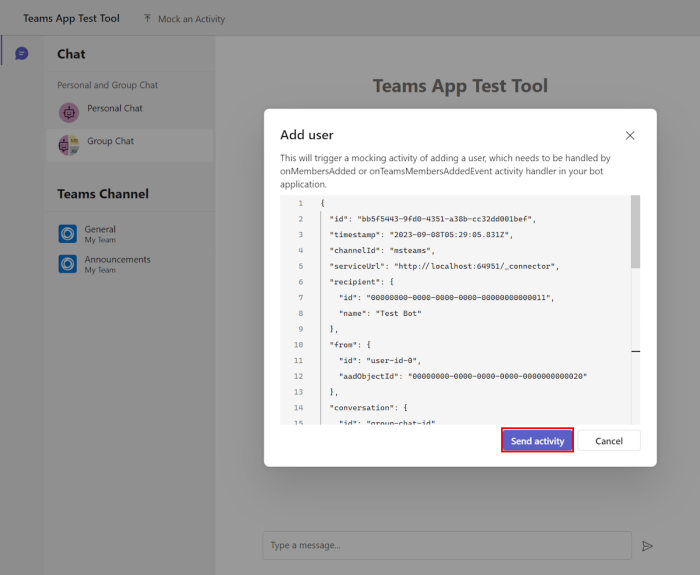Open Personal Chat conversation
Image resolution: width=700 pixels, height=575 pixels.
[129, 112]
